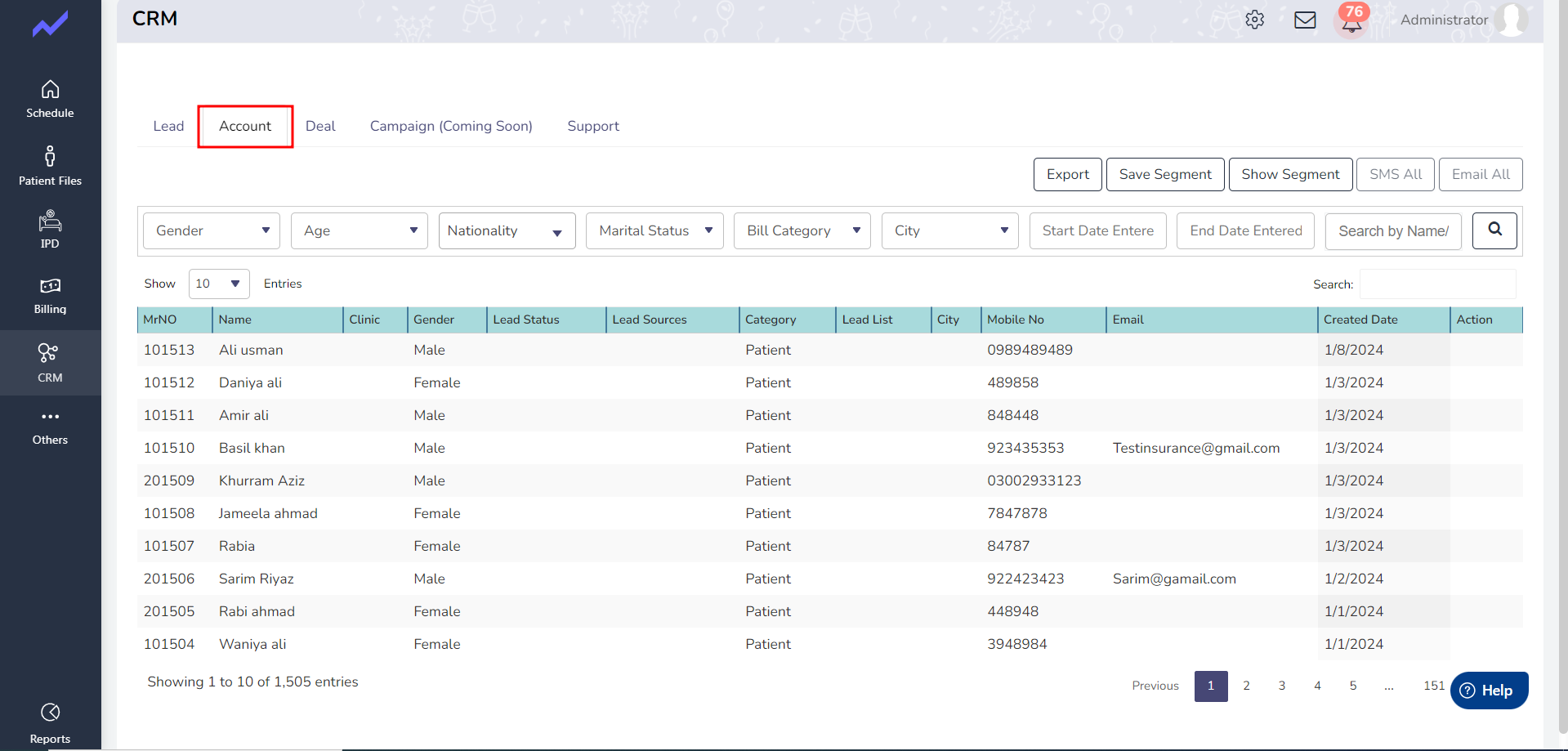
Task: Click the Administrator username text
Action: click(1444, 20)
